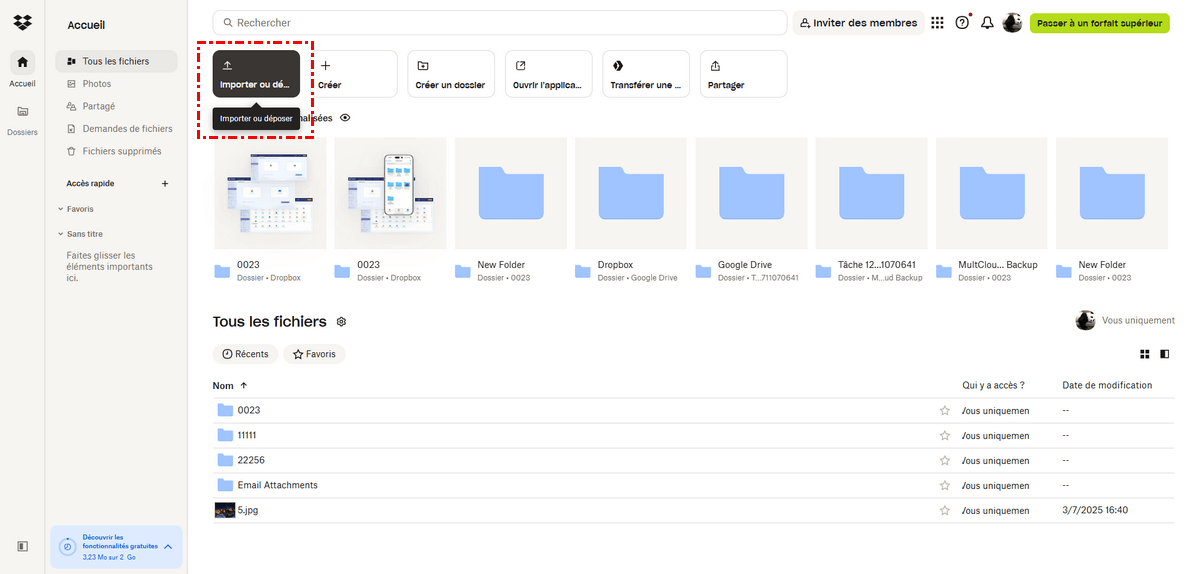Click the Dropbox logo icon
This screenshot has width=1200, height=574.
coord(22,22)
